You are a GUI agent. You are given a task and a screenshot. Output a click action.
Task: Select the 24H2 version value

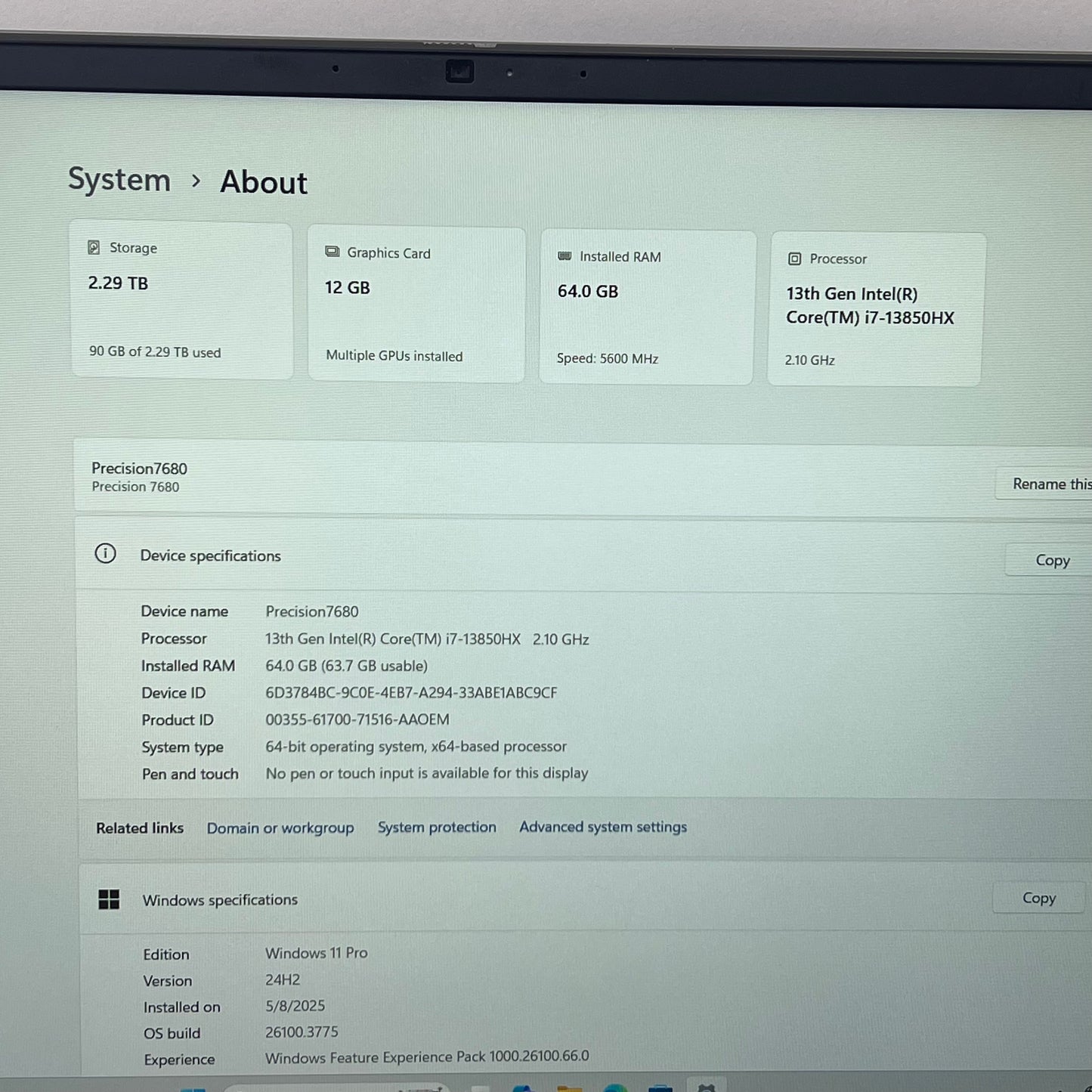(283, 979)
